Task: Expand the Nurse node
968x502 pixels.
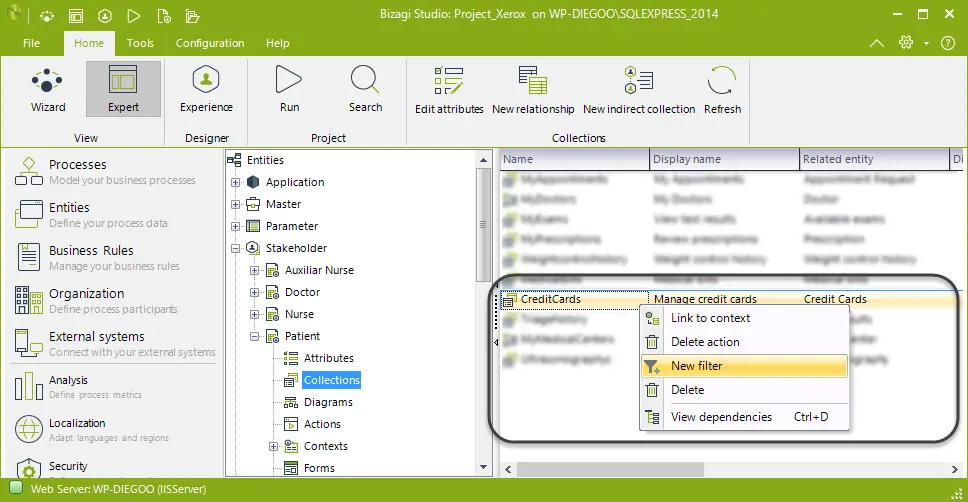Action: [254, 314]
